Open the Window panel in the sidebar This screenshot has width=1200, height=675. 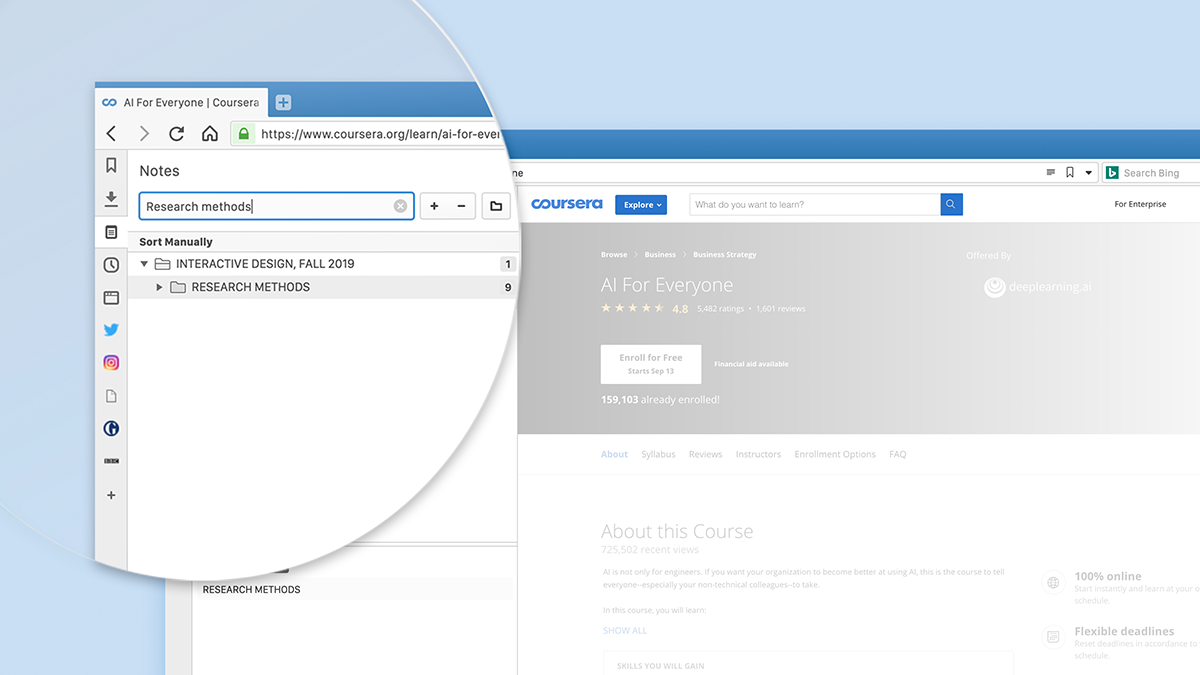click(x=111, y=298)
